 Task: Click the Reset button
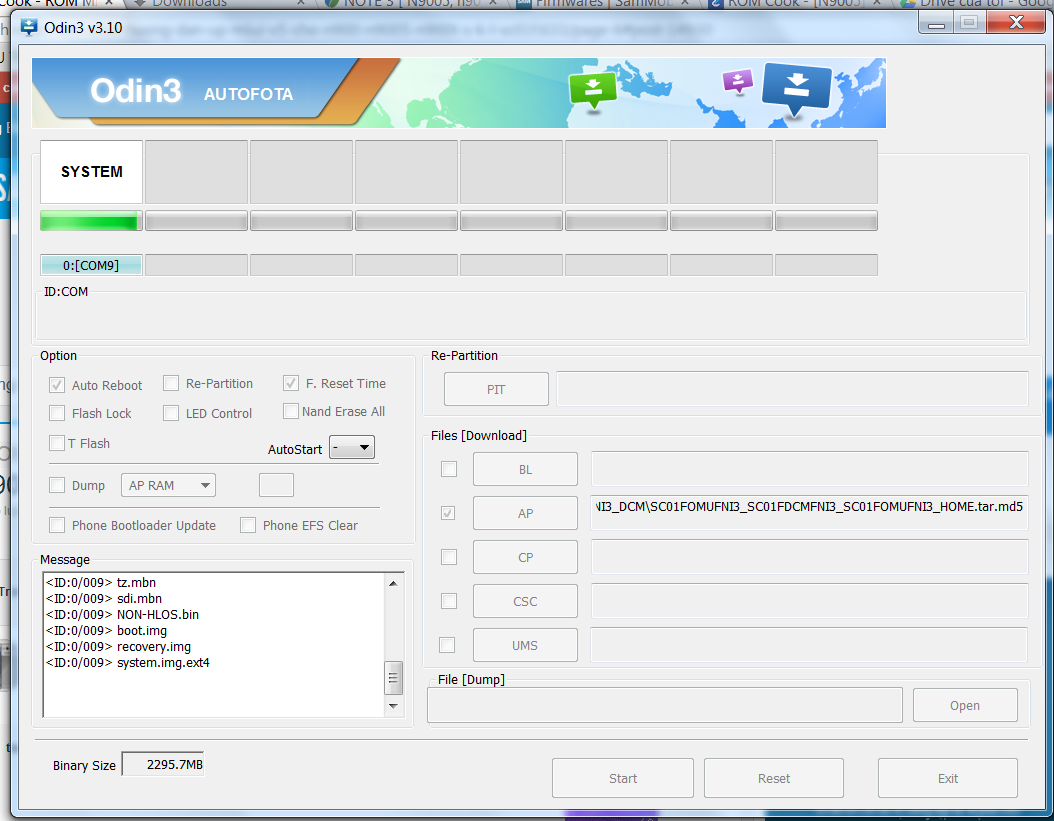[774, 778]
